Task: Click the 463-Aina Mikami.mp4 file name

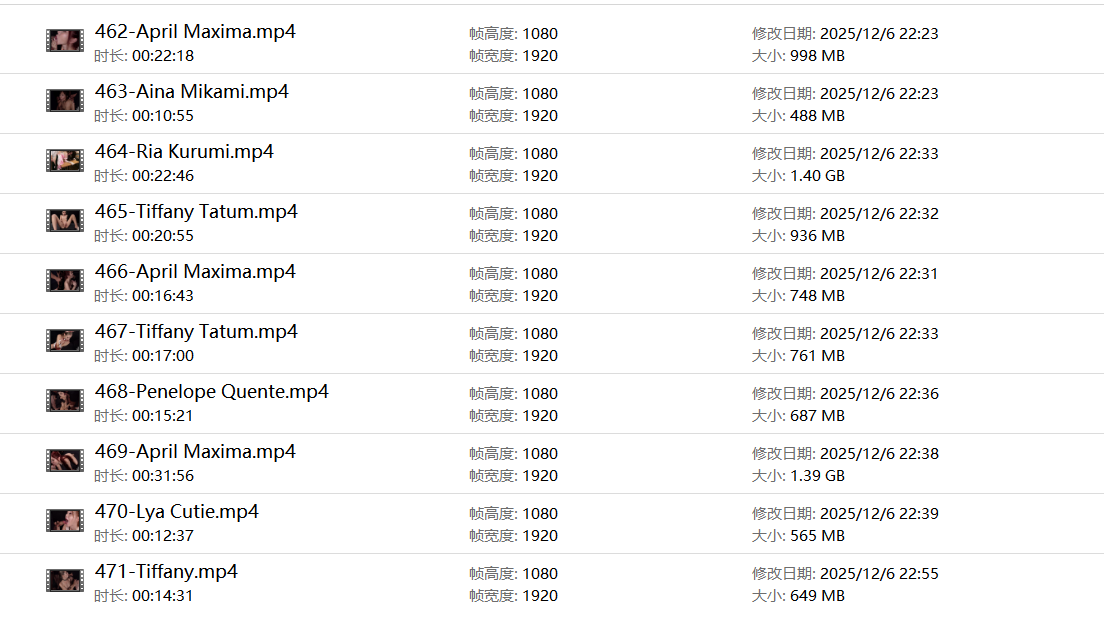Action: (x=192, y=92)
